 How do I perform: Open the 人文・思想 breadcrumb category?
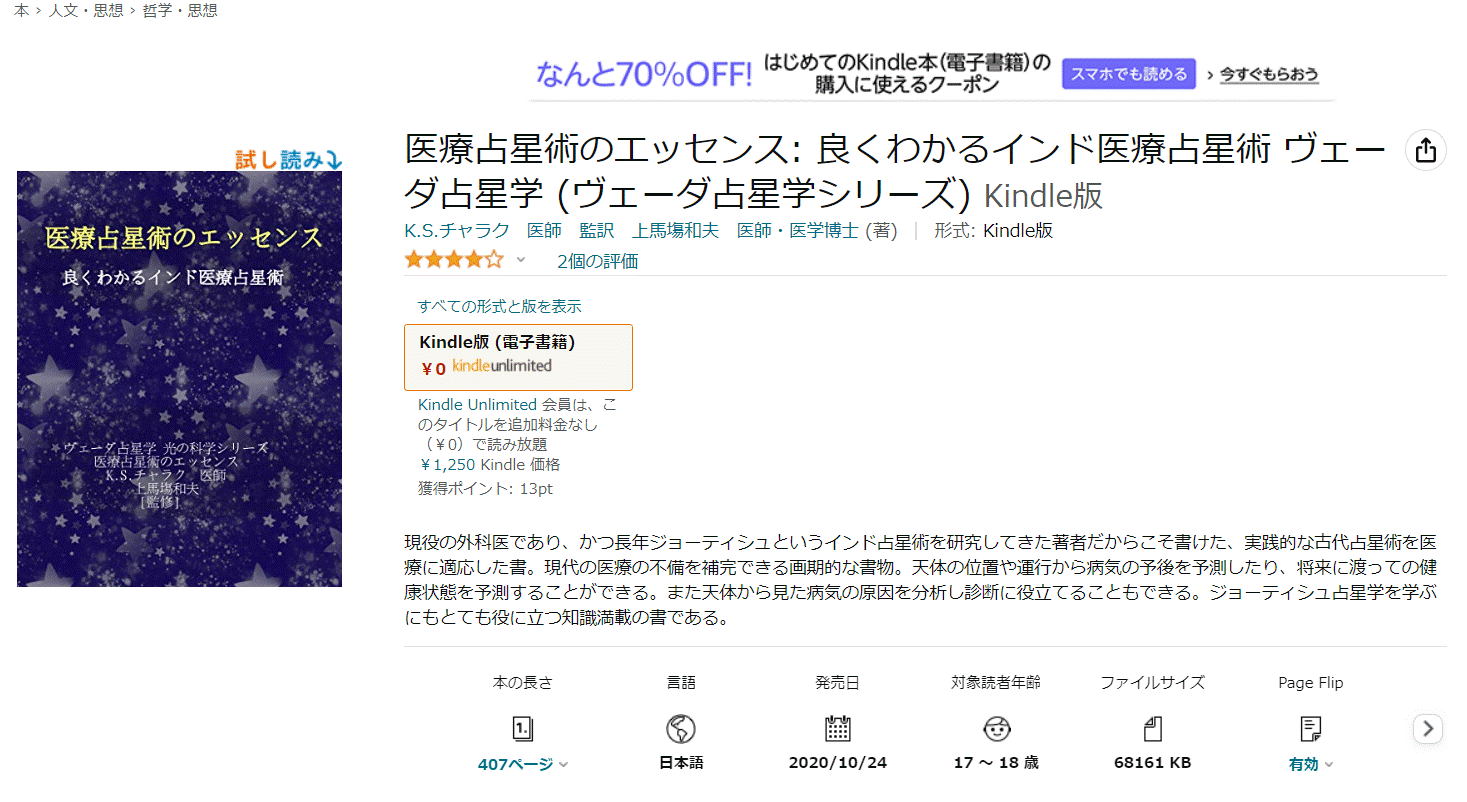coord(86,11)
